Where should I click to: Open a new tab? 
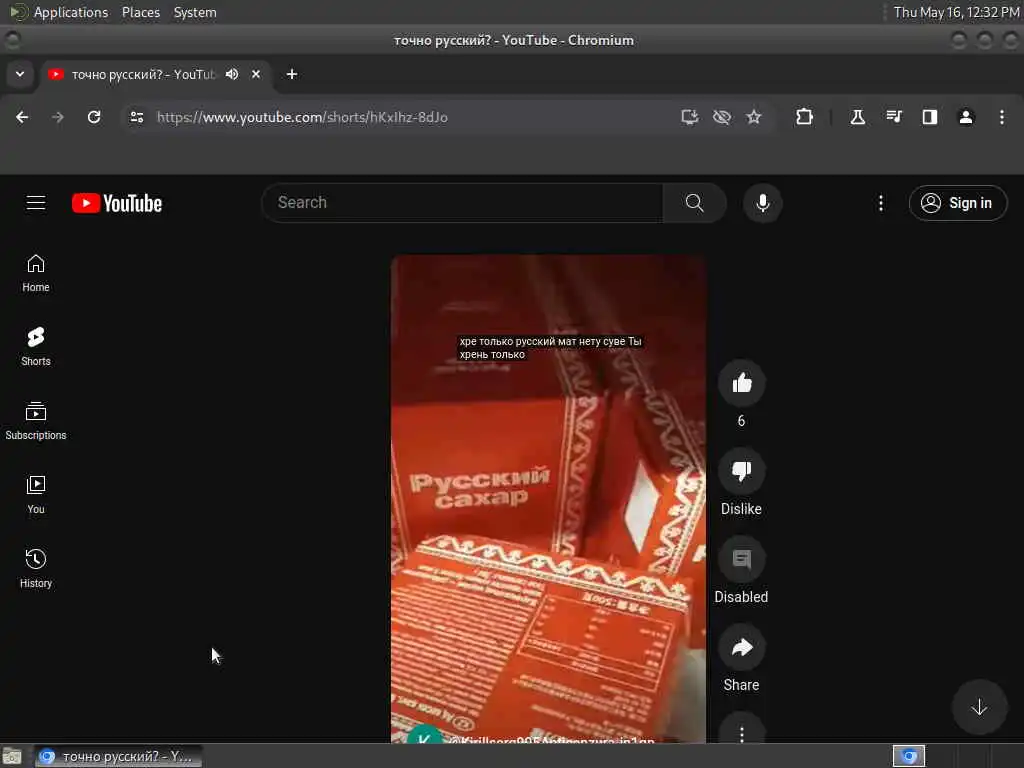click(x=292, y=74)
